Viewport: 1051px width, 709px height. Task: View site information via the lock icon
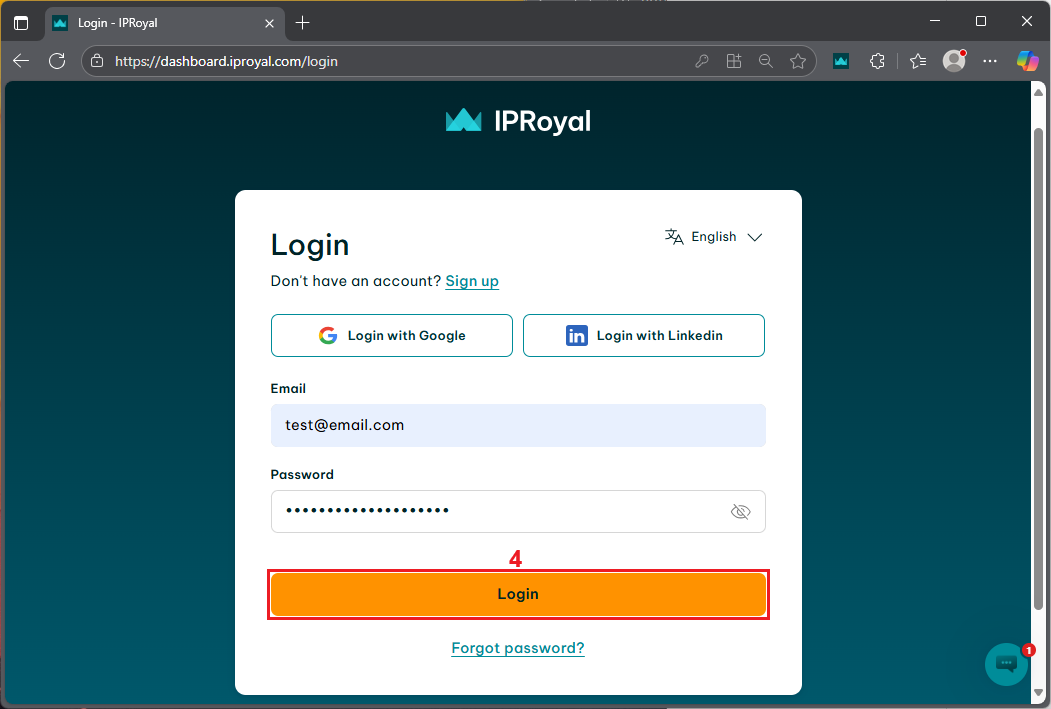tap(97, 61)
